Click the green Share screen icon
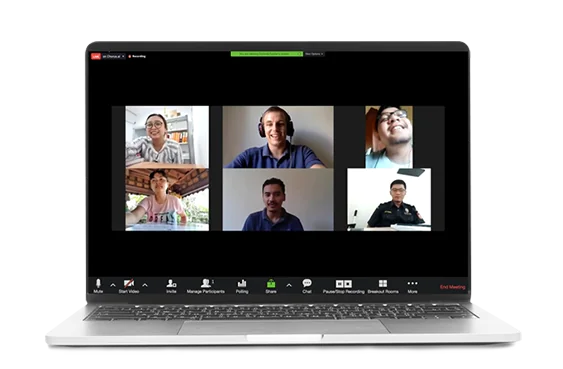This screenshot has width=563, height=369. pos(271,286)
